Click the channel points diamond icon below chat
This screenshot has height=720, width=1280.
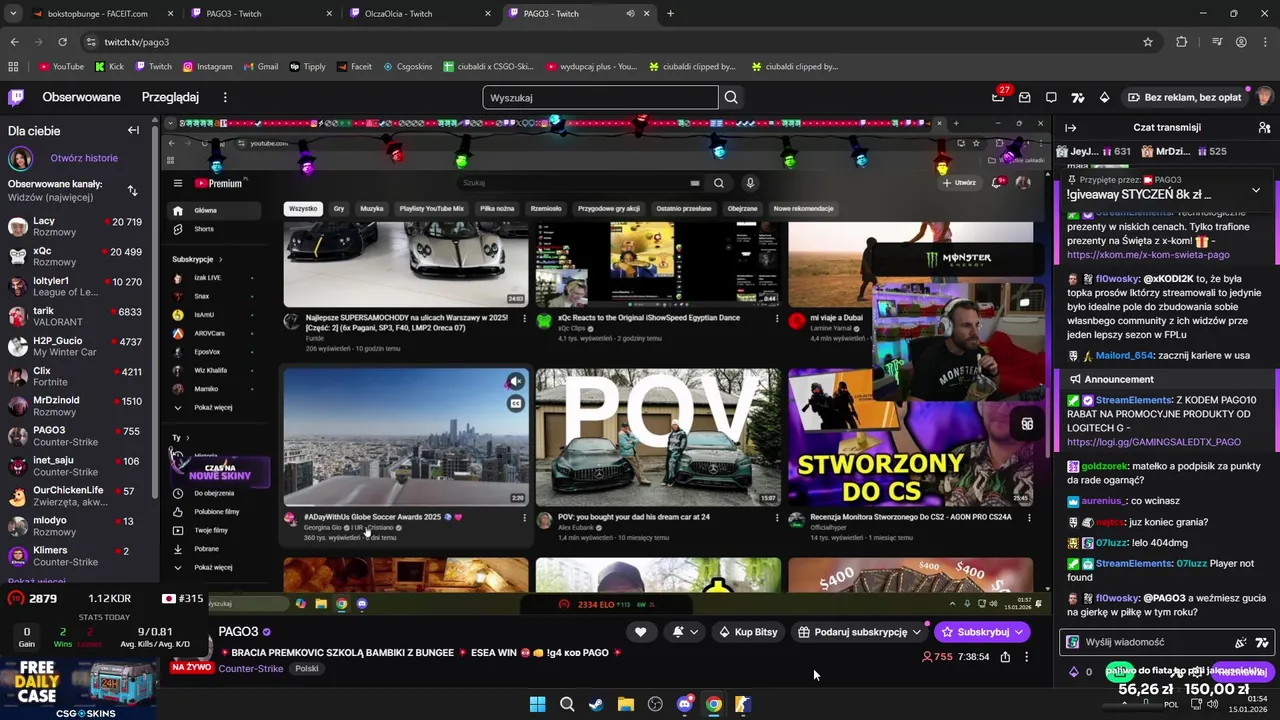tap(1074, 672)
